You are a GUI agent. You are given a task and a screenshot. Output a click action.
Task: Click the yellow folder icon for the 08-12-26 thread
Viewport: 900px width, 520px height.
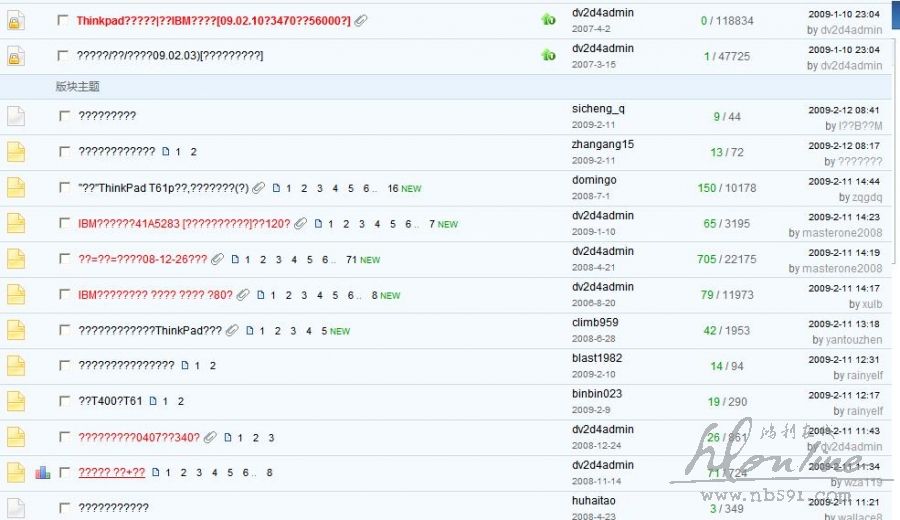click(16, 258)
